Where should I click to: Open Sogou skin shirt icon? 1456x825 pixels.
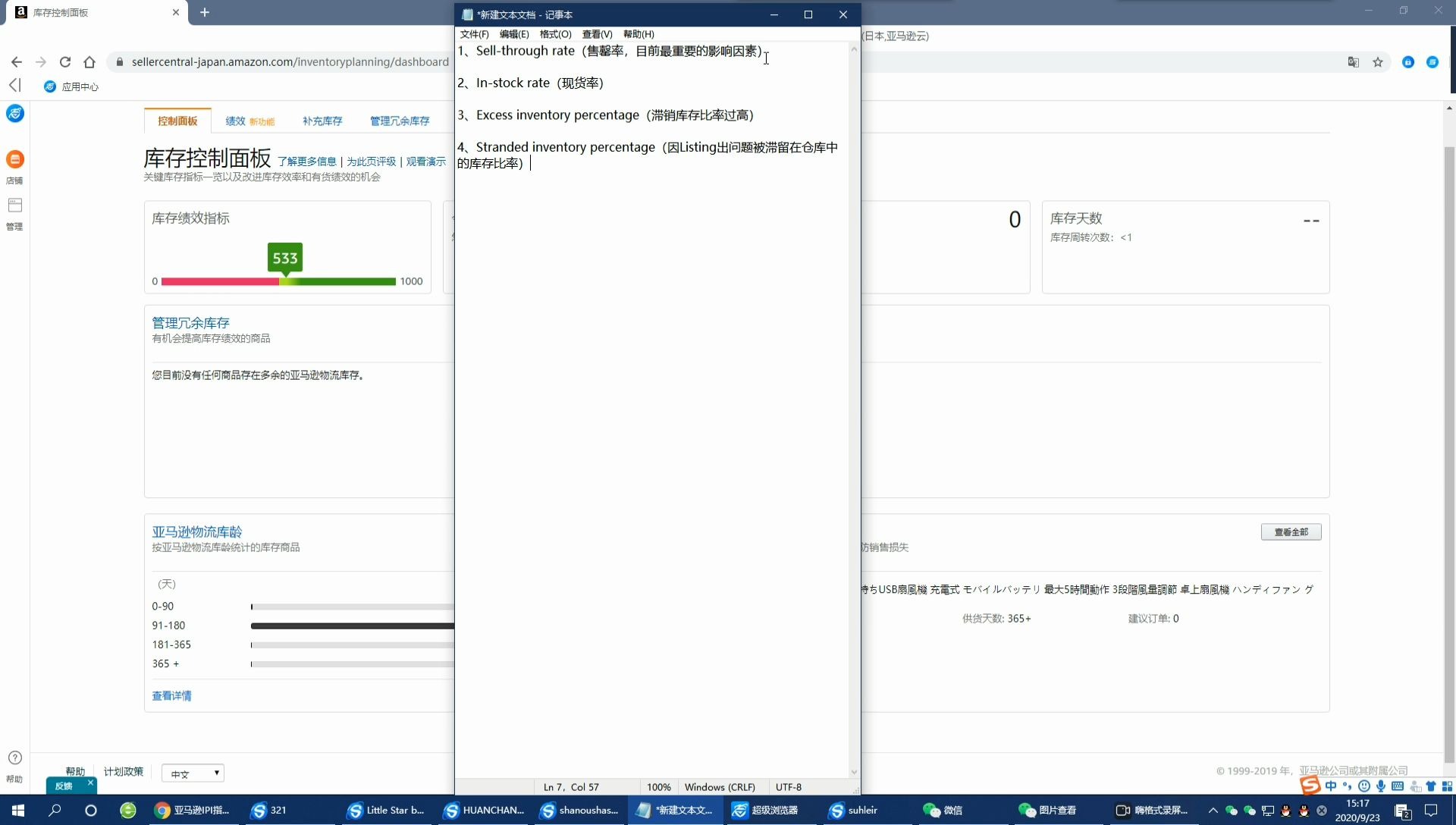[1431, 786]
